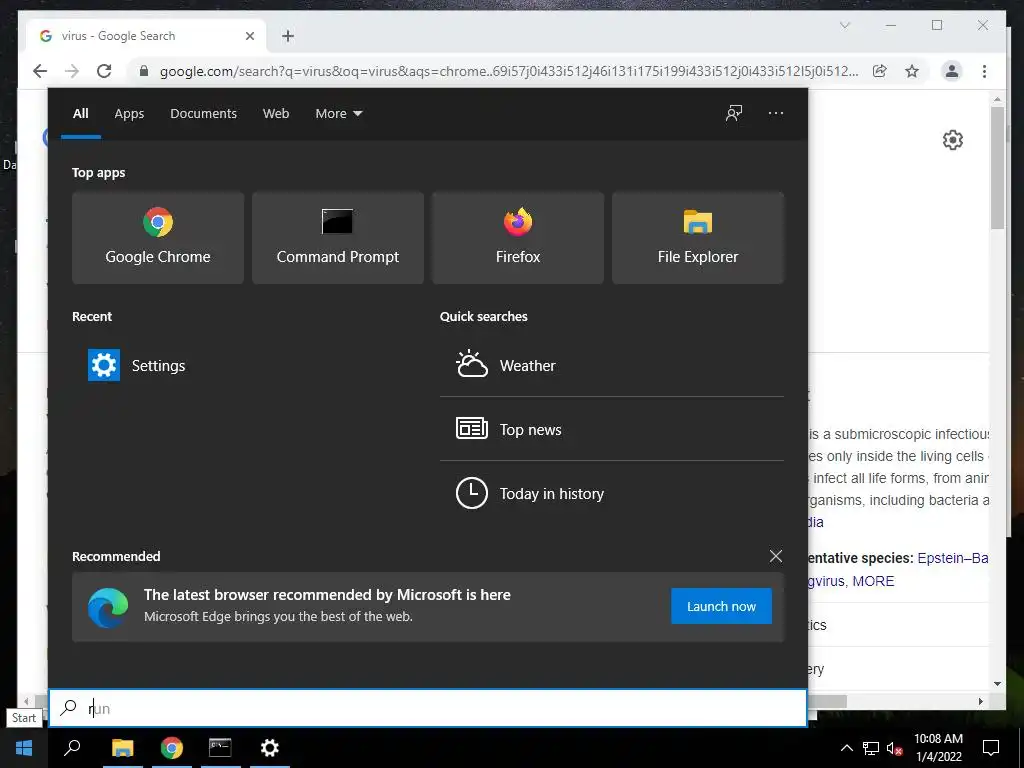Screen dimensions: 1024x768
Task: Open Settings gear on the taskbar
Action: 270,748
